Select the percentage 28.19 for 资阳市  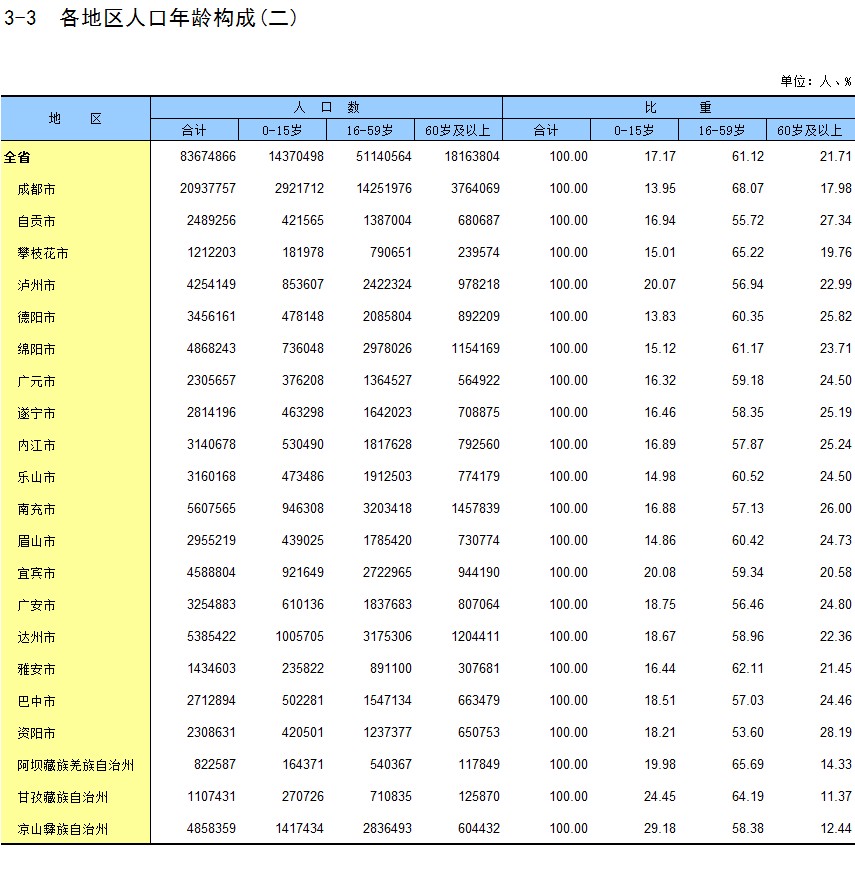(835, 732)
